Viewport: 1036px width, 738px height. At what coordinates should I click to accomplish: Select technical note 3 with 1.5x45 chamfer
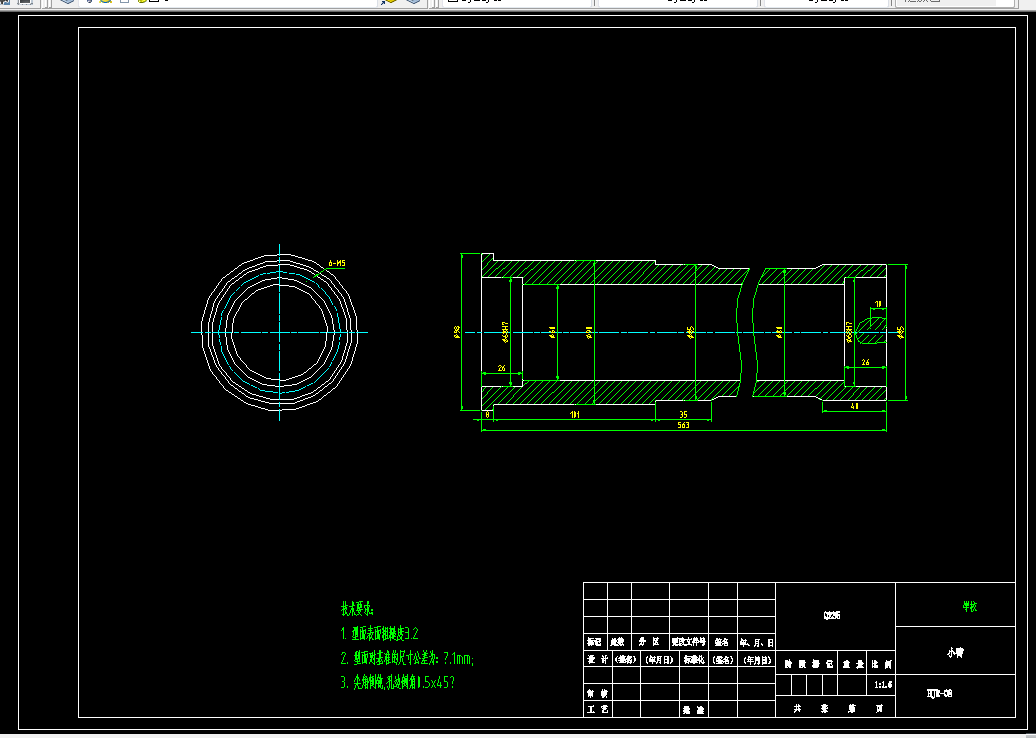click(398, 683)
